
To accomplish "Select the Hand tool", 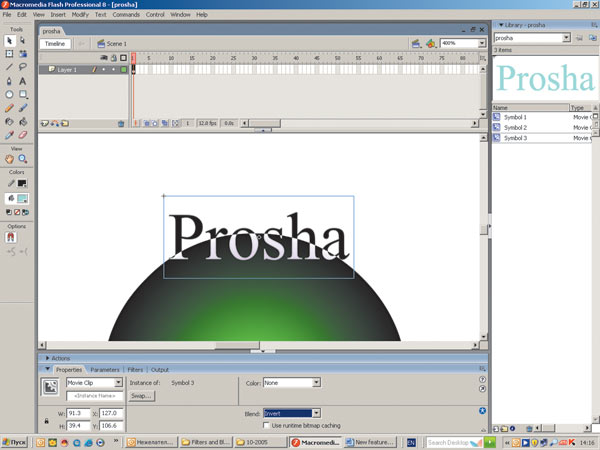I will [9, 159].
